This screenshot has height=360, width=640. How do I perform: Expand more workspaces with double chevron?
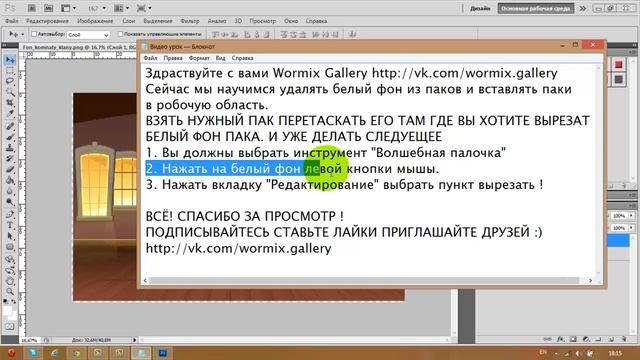pyautogui.click(x=582, y=8)
